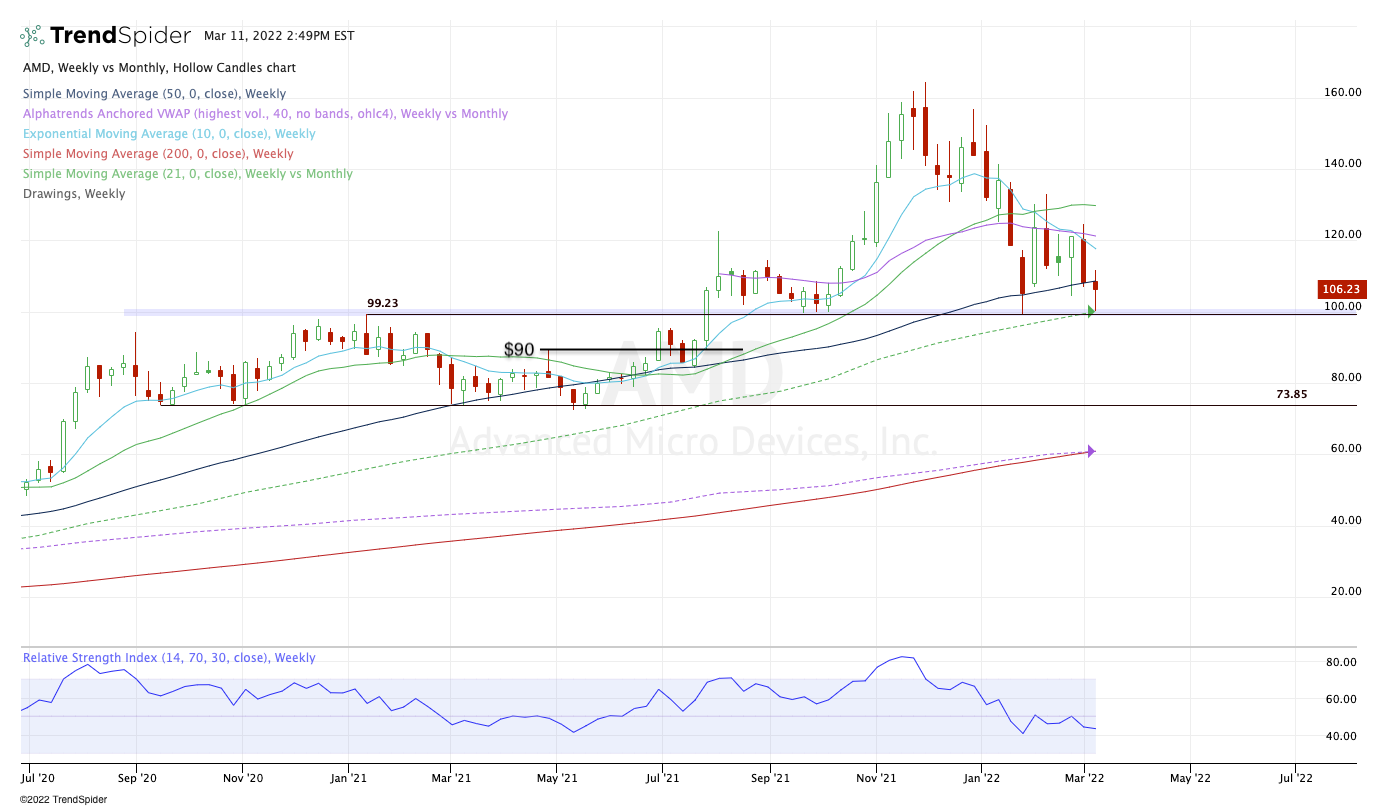This screenshot has width=1387, height=809.
Task: Select the Alphatrends Anchored VWAP legend entry
Action: pos(265,114)
